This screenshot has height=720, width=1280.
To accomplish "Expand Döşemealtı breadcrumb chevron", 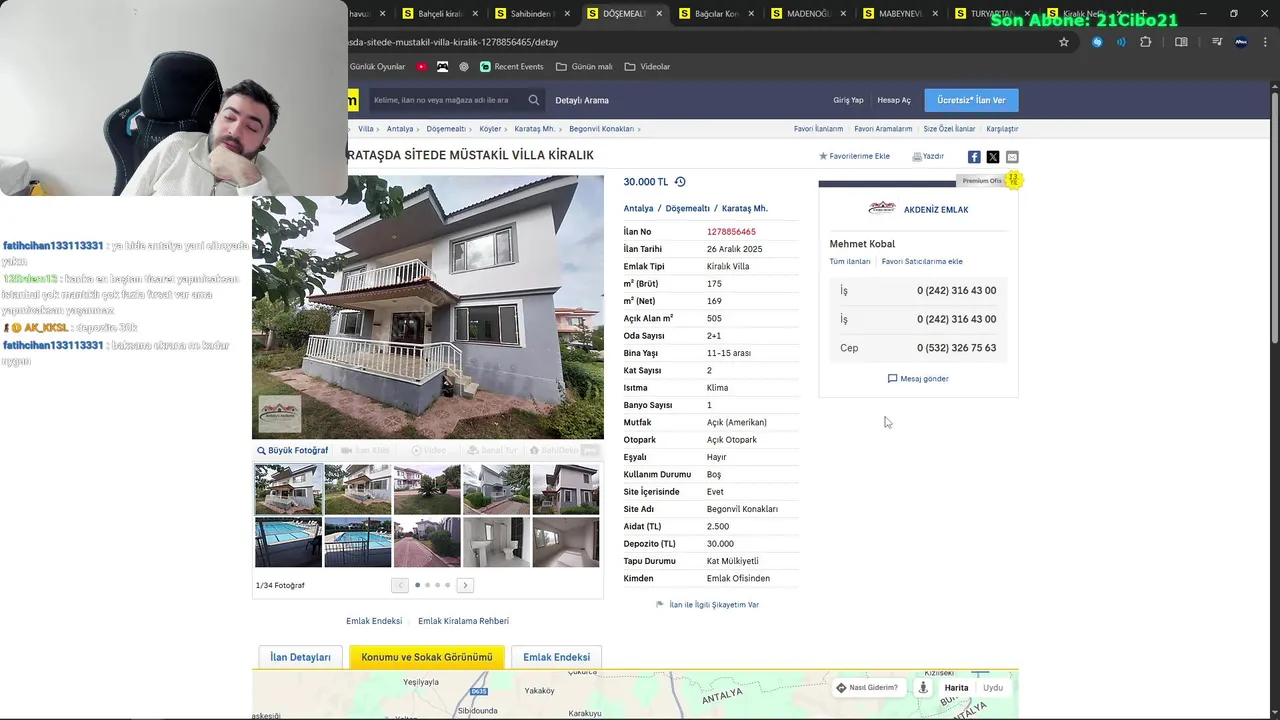I will pyautogui.click(x=471, y=129).
